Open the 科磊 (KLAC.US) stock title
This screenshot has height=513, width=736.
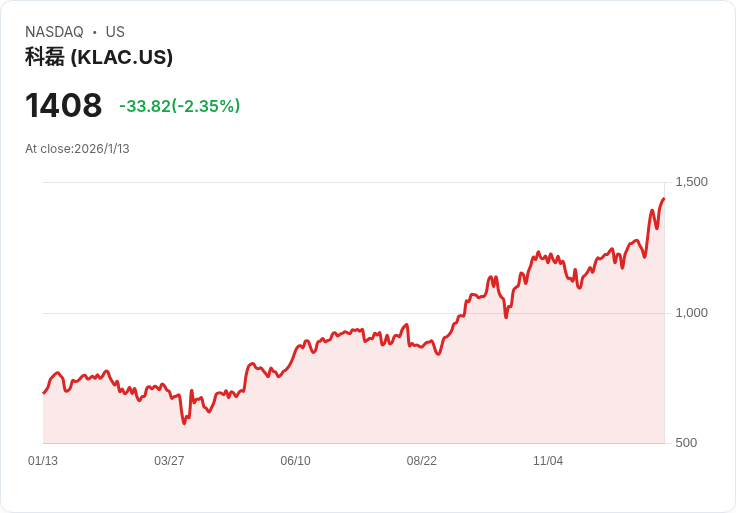point(99,57)
